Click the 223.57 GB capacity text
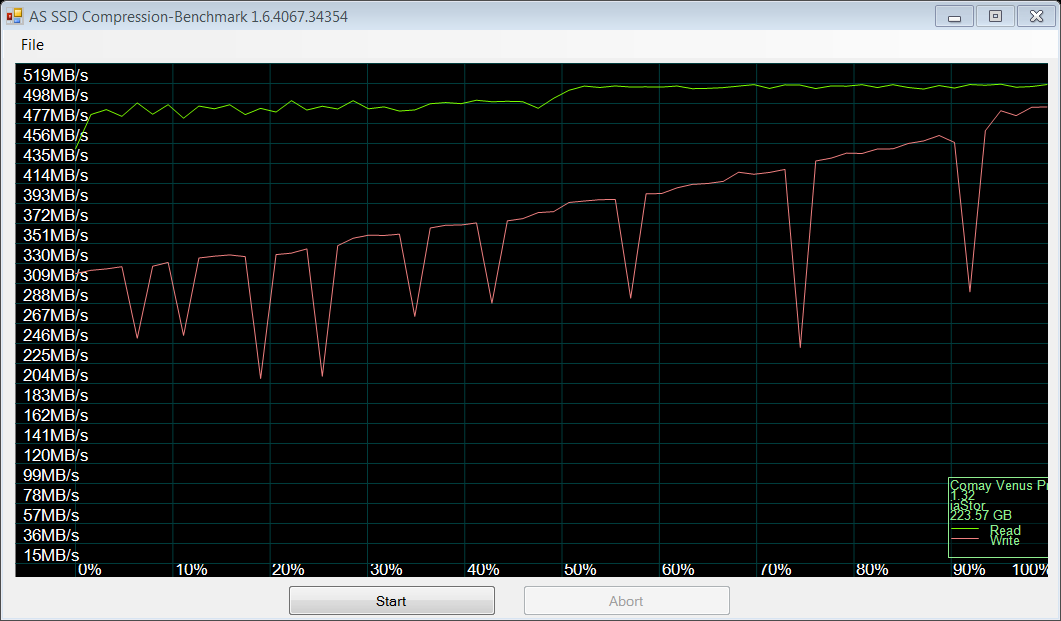This screenshot has height=621, width=1061. pyautogui.click(x=980, y=515)
